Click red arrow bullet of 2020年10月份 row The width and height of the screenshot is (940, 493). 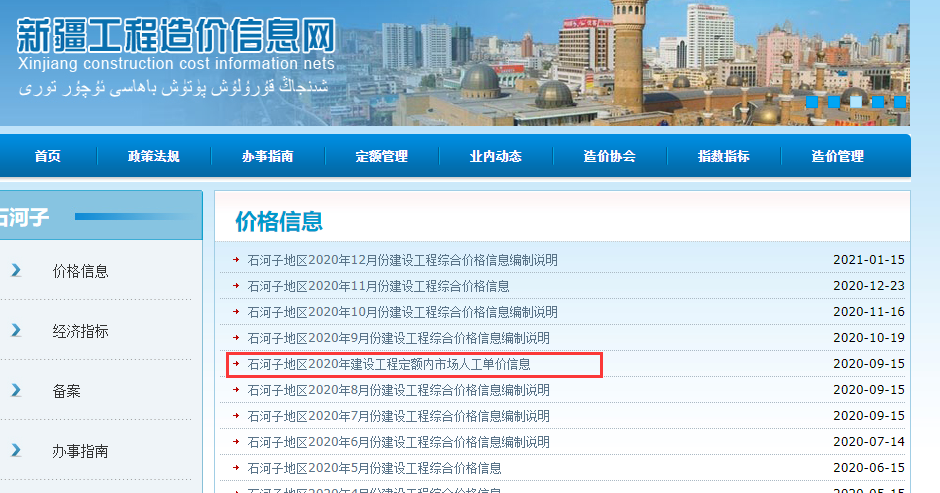click(236, 312)
